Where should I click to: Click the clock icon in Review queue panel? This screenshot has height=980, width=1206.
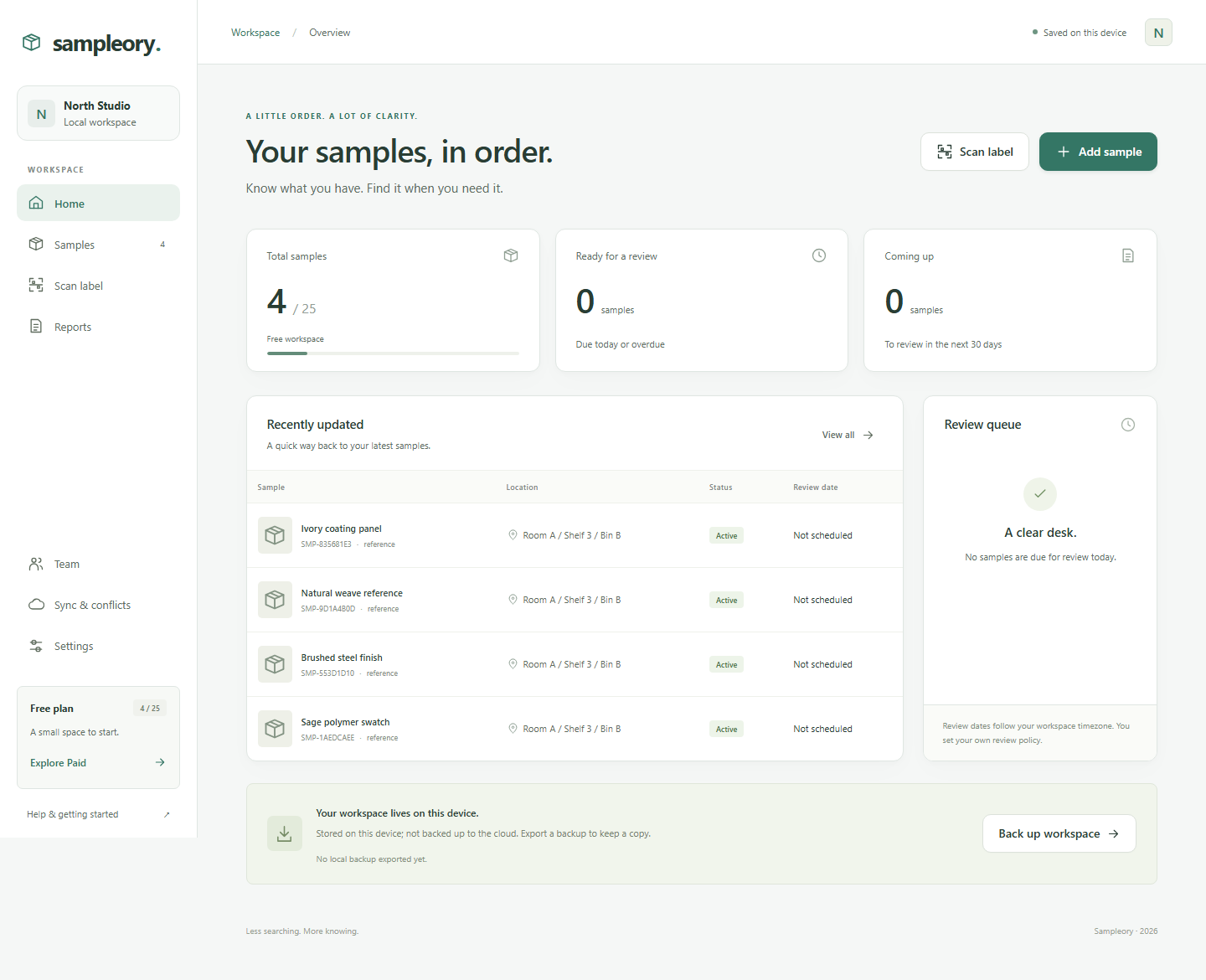pos(1128,425)
